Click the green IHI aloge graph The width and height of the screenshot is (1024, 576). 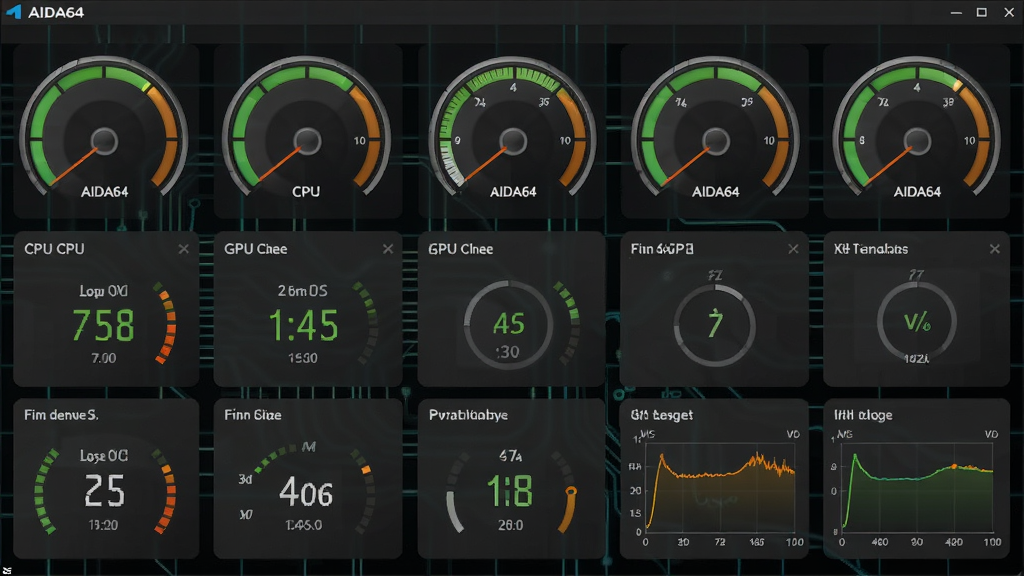(x=917, y=489)
